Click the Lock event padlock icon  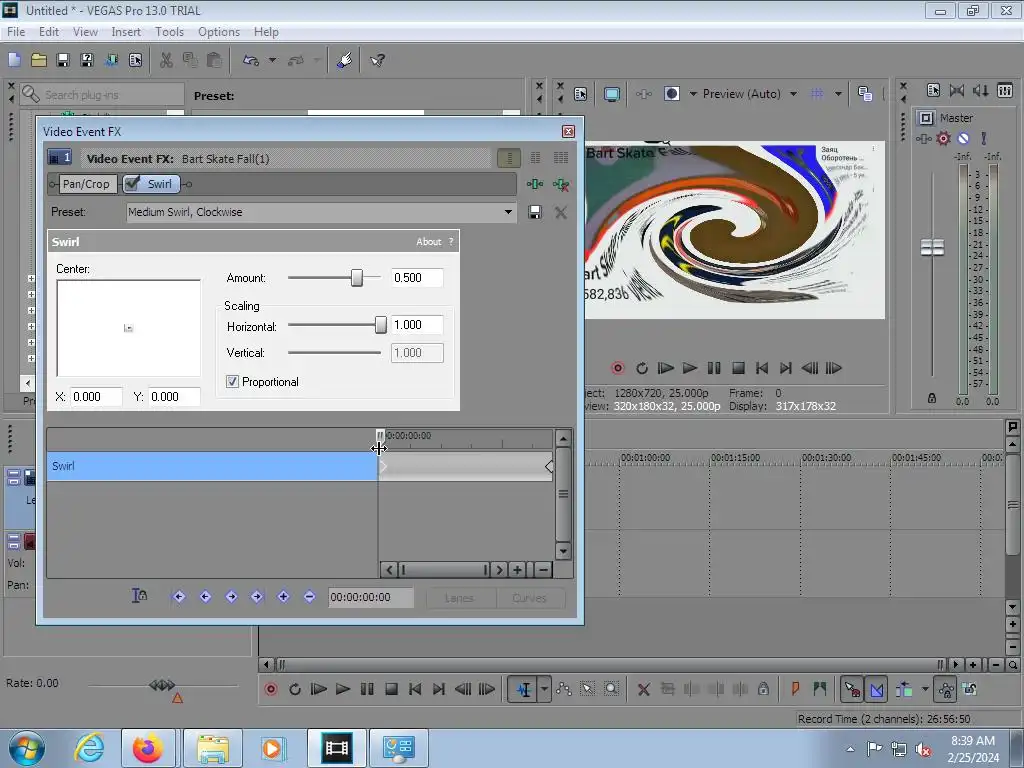[x=763, y=689]
